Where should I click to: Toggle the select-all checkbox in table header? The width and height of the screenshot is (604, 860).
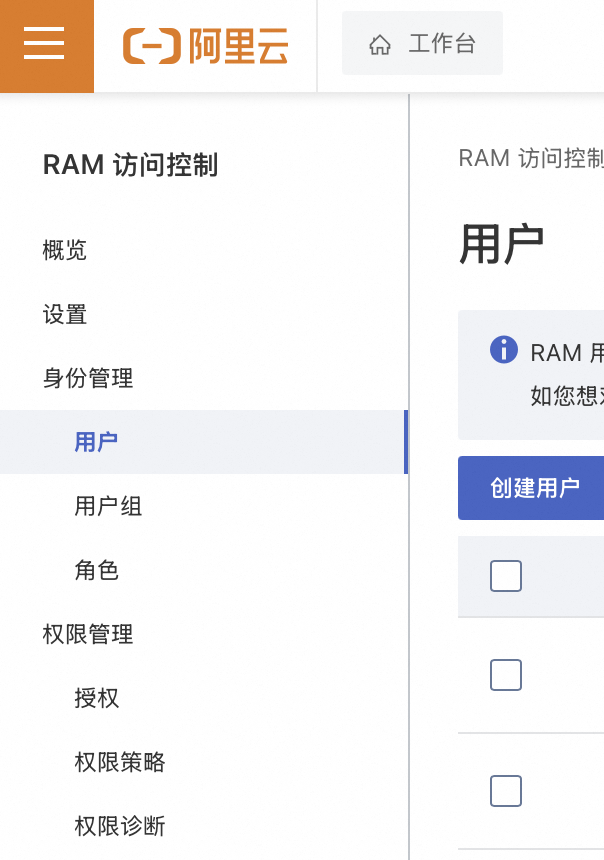pos(506,576)
